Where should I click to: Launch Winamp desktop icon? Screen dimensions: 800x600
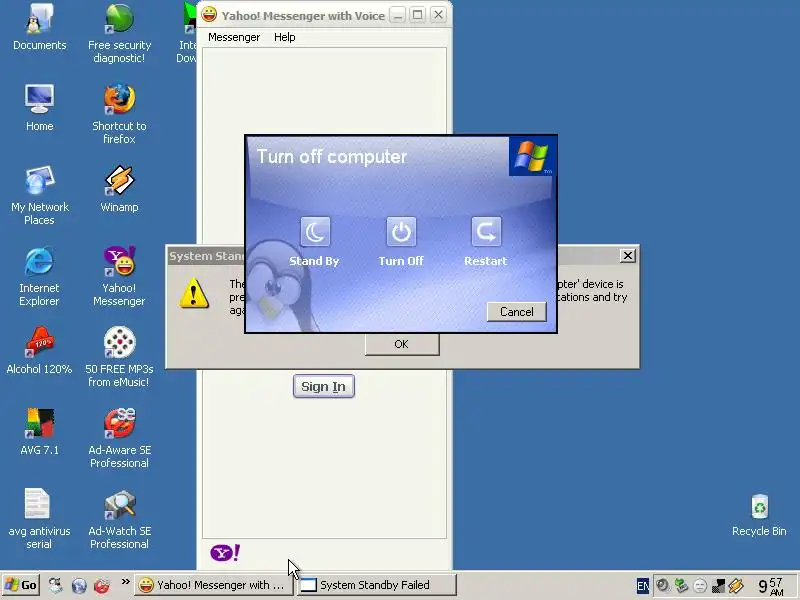coord(119,189)
